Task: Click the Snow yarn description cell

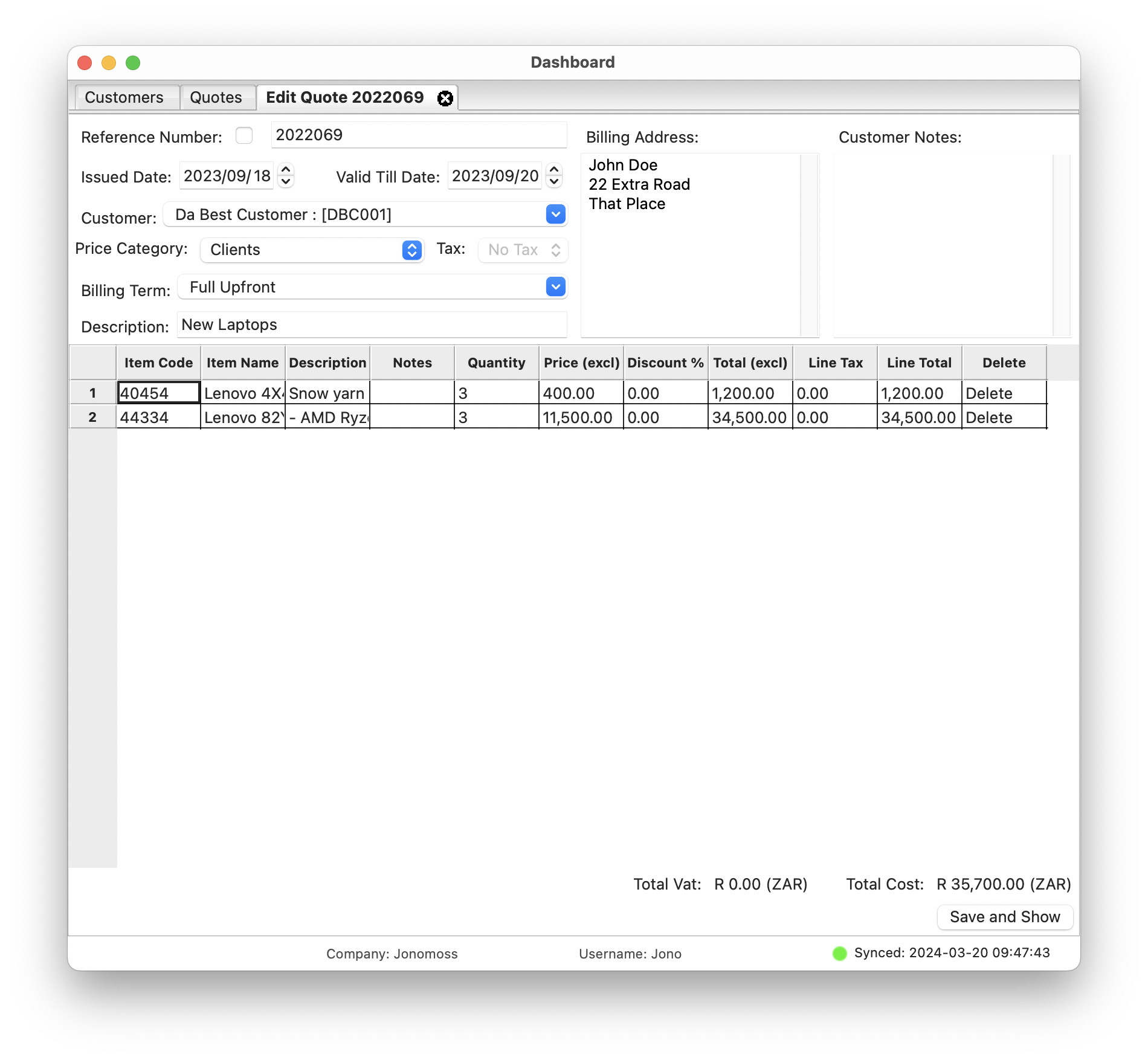Action: (327, 393)
